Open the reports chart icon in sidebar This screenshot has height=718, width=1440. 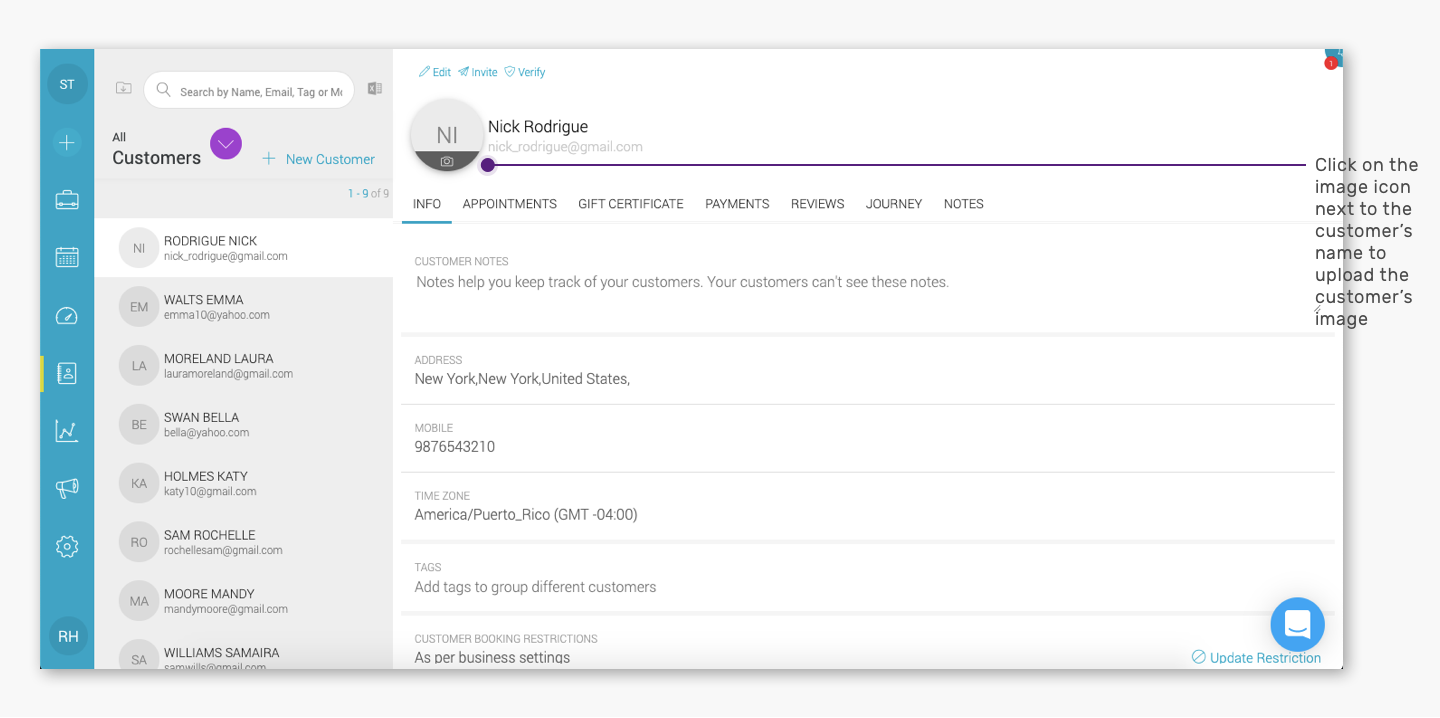[x=67, y=431]
